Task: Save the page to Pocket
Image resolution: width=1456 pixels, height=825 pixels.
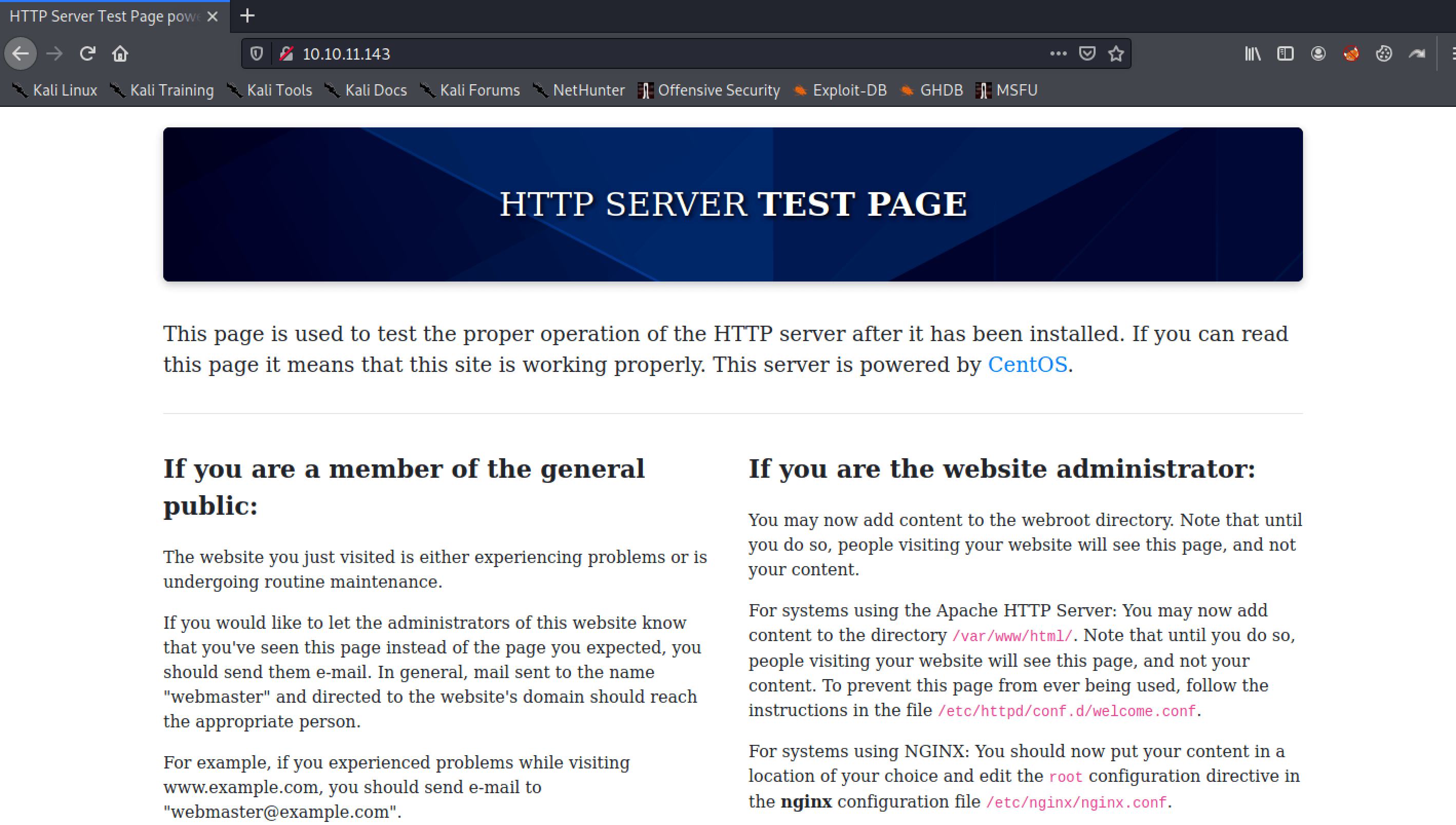Action: [x=1087, y=54]
